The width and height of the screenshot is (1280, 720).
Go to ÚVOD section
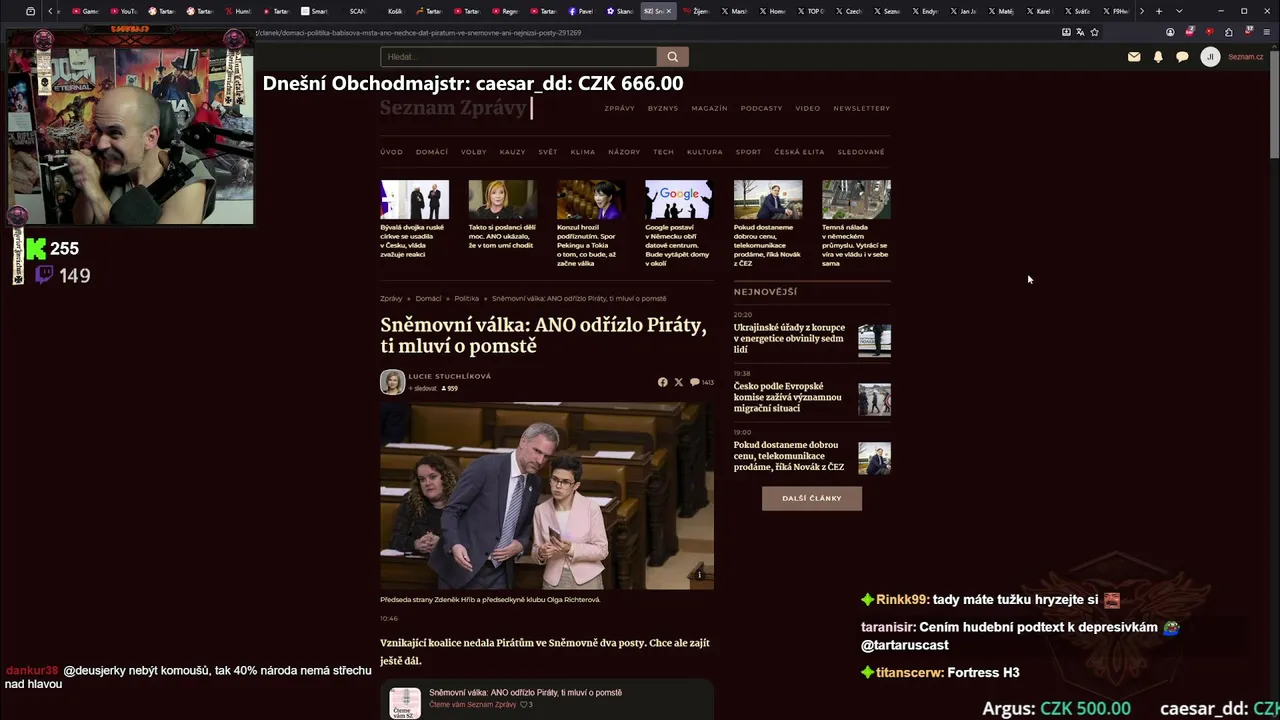391,152
